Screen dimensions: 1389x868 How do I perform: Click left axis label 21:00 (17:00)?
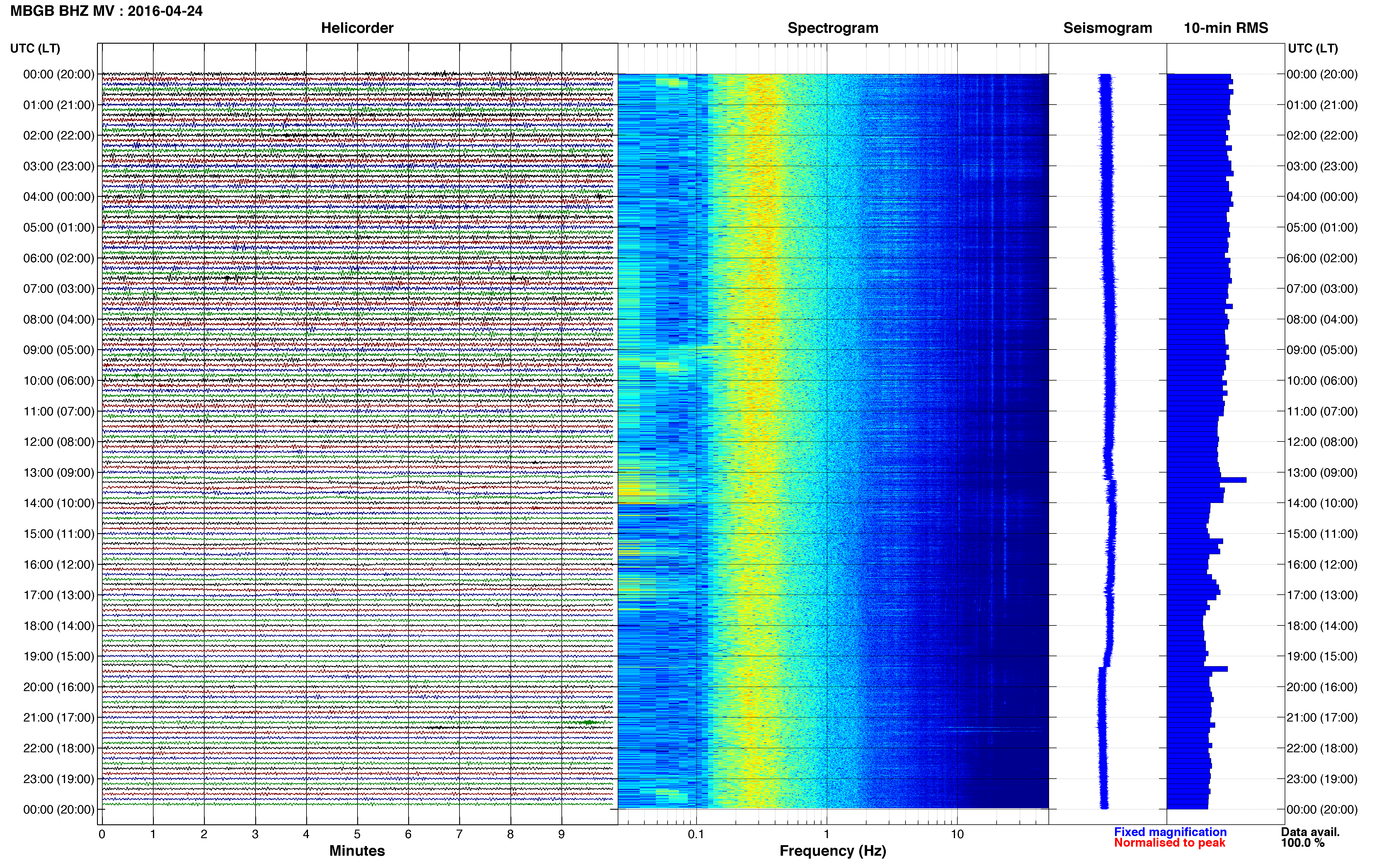(x=59, y=718)
